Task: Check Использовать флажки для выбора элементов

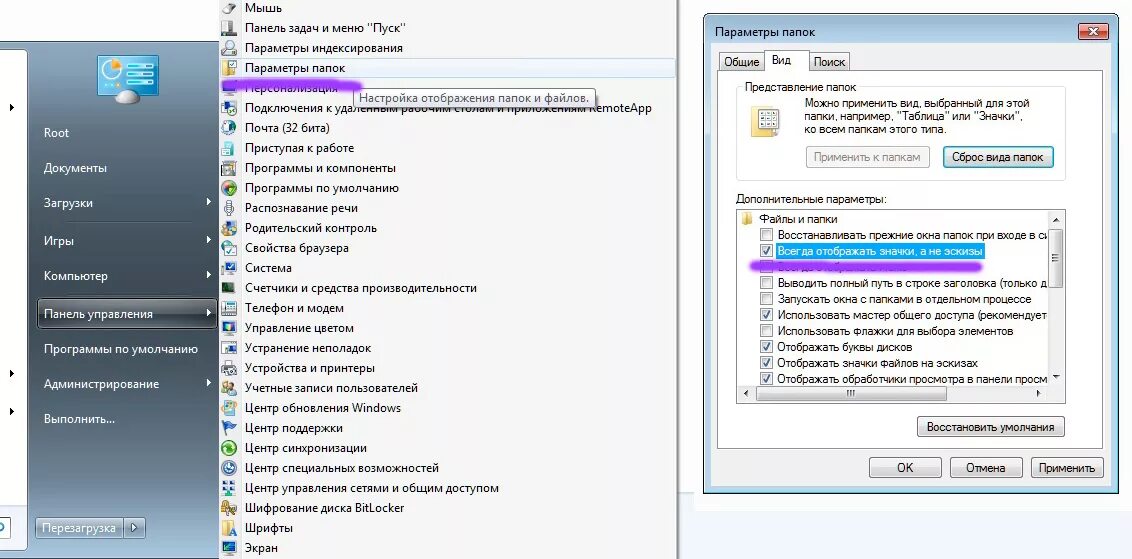Action: (x=767, y=331)
